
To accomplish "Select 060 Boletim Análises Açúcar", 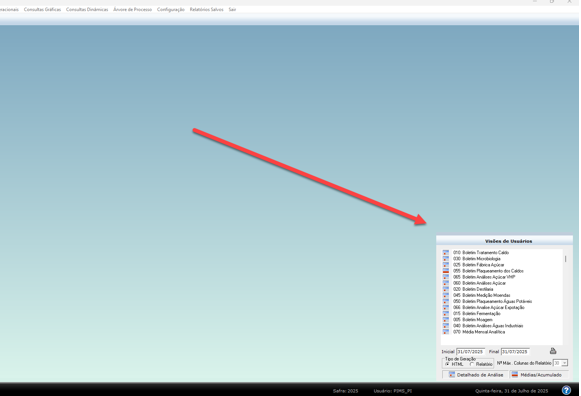I will [x=479, y=283].
